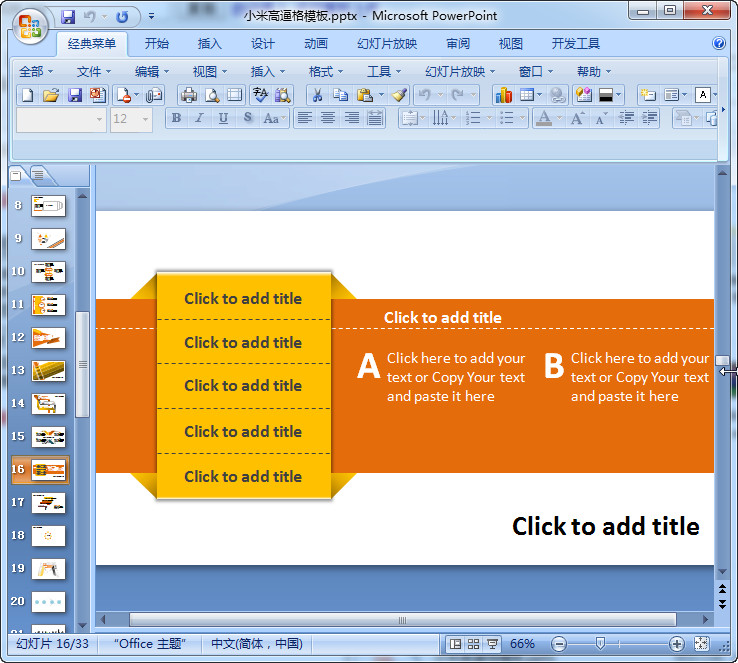Viewport: 738px width, 663px height.
Task: Click the Office round logo button
Action: pos(30,26)
